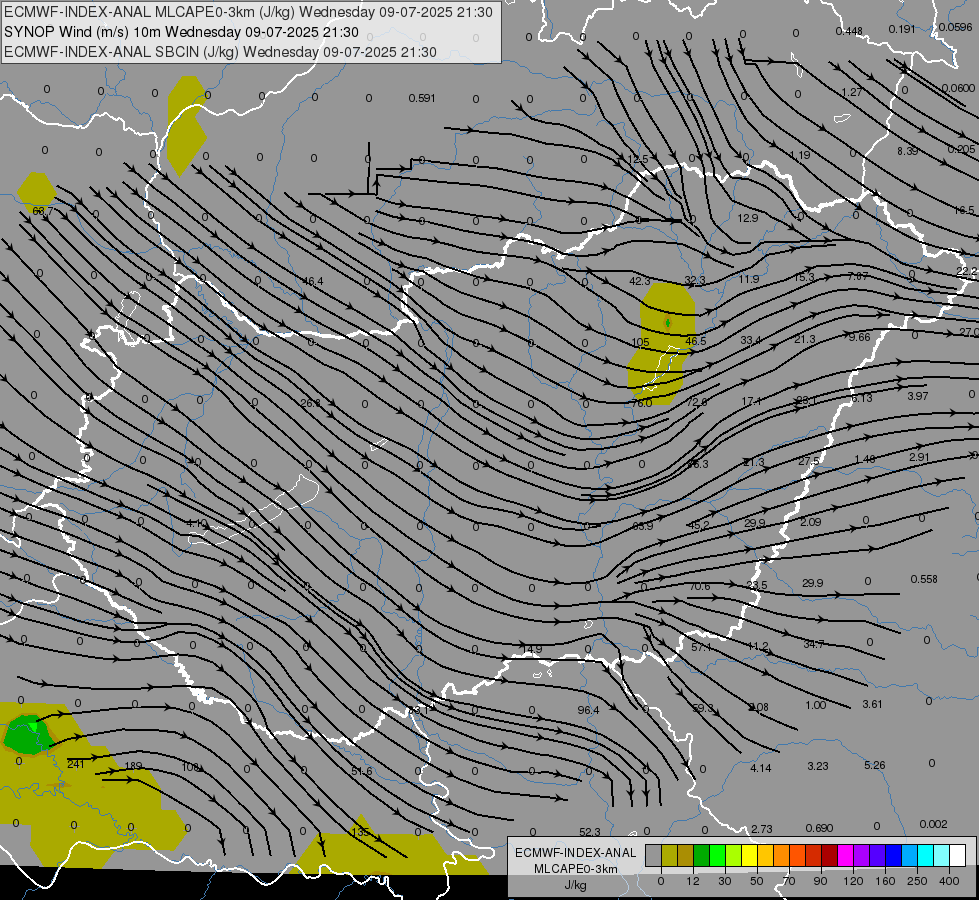Click the map value 76.0
Screen dimensions: 979x900
(x=642, y=403)
